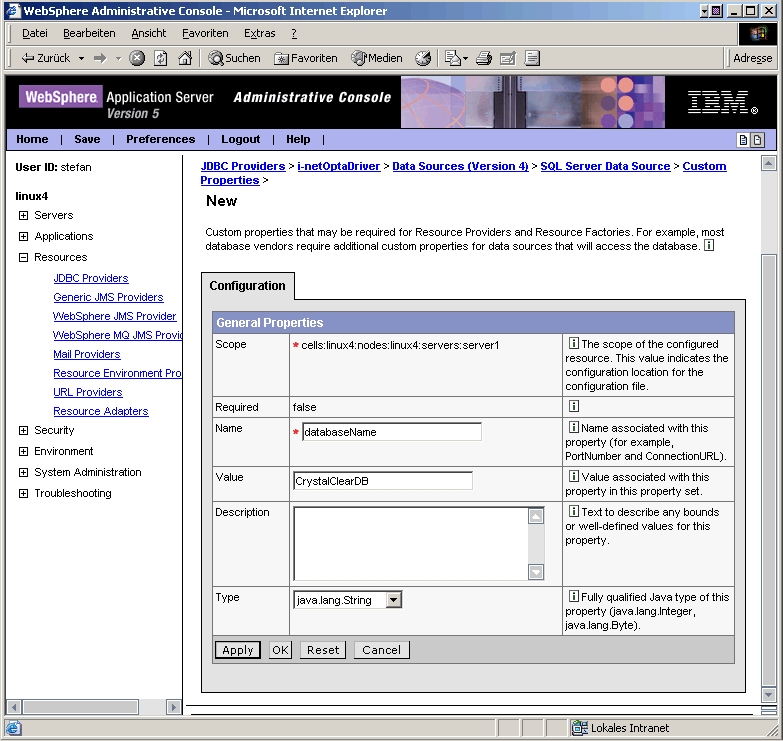Open the Resource Adapters link
783x741 pixels.
point(101,411)
